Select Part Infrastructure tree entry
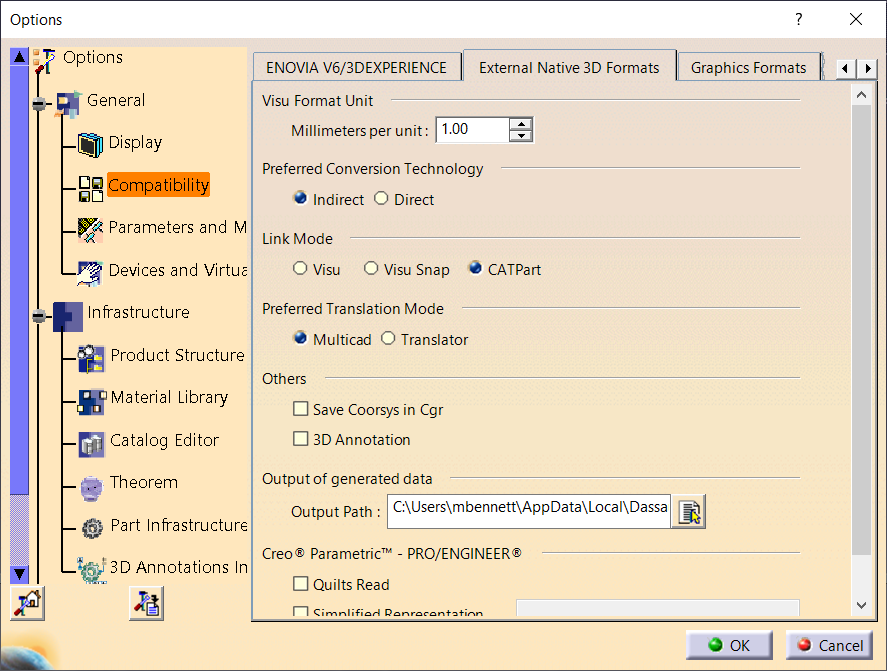The height and width of the screenshot is (671, 887). point(179,526)
